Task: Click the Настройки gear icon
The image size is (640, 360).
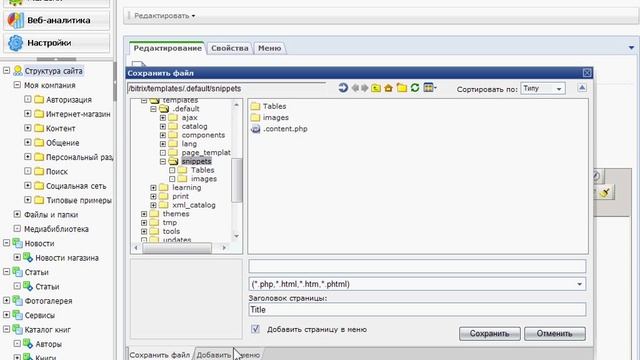Action: 16,43
